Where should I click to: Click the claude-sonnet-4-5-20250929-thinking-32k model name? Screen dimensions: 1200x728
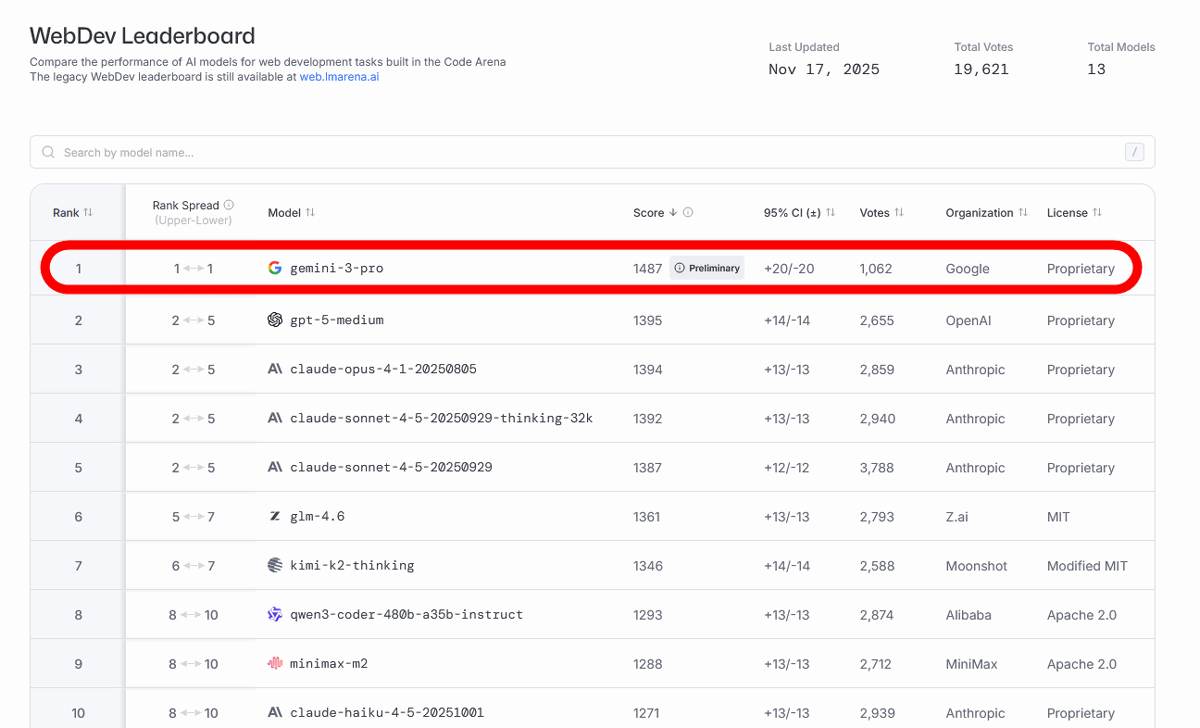[x=441, y=418]
